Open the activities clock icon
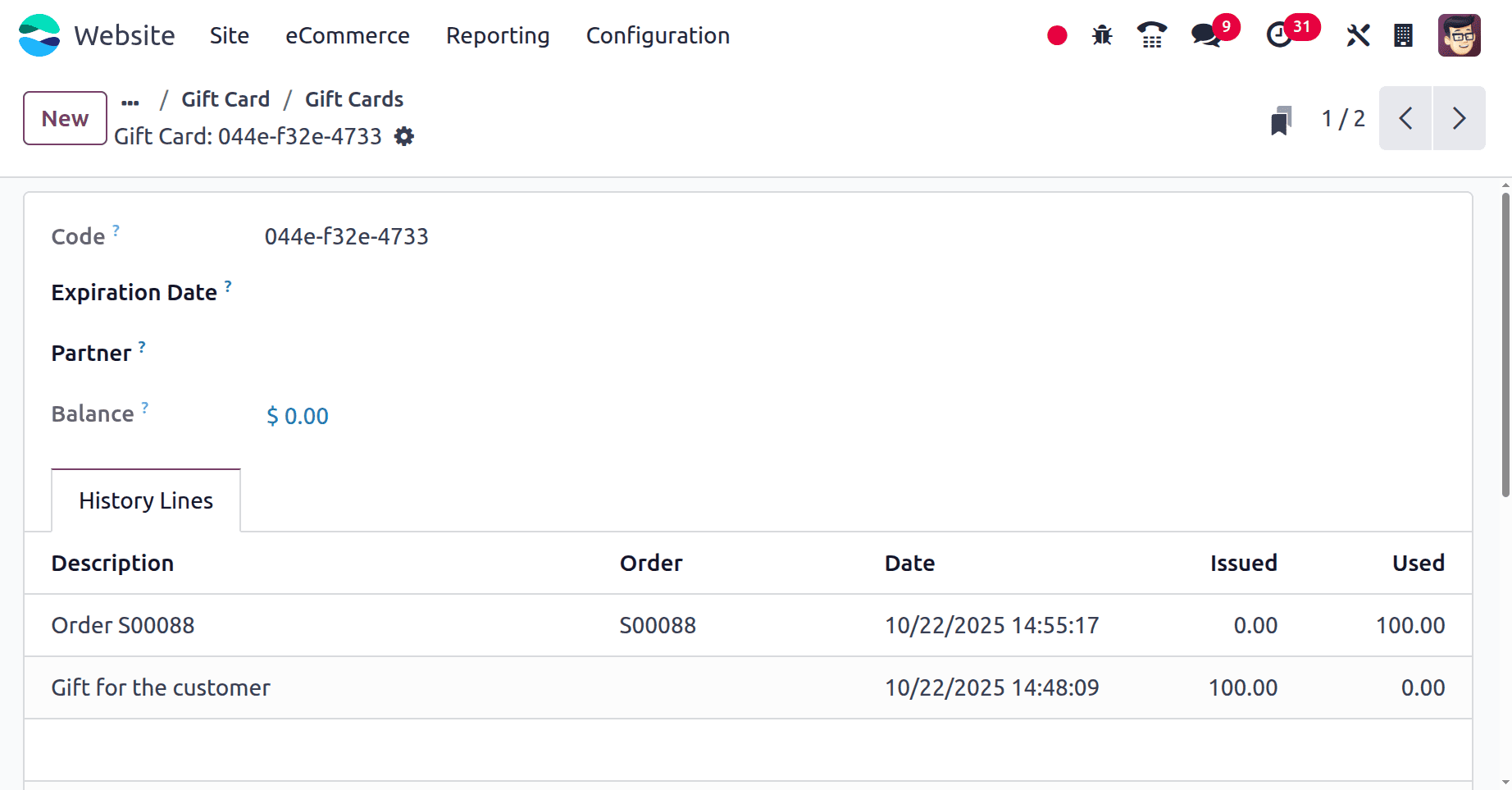The image size is (1512, 790). [x=1279, y=35]
